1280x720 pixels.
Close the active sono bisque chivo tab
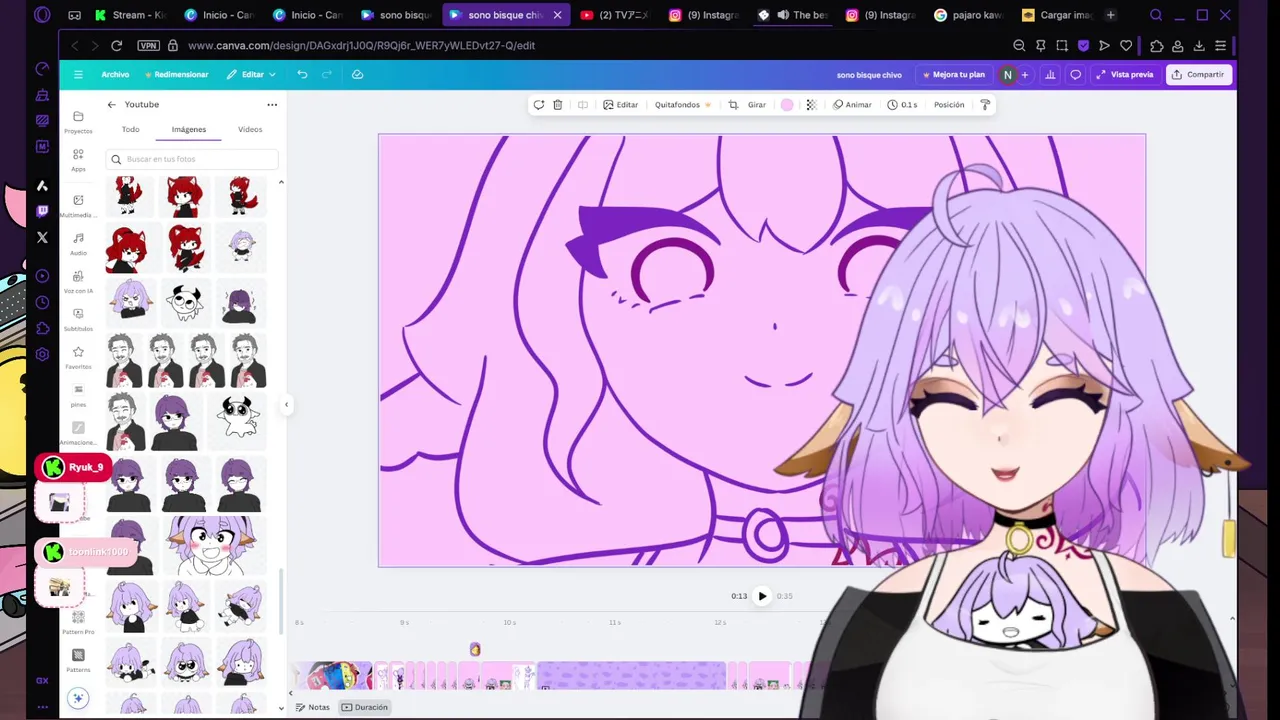557,15
